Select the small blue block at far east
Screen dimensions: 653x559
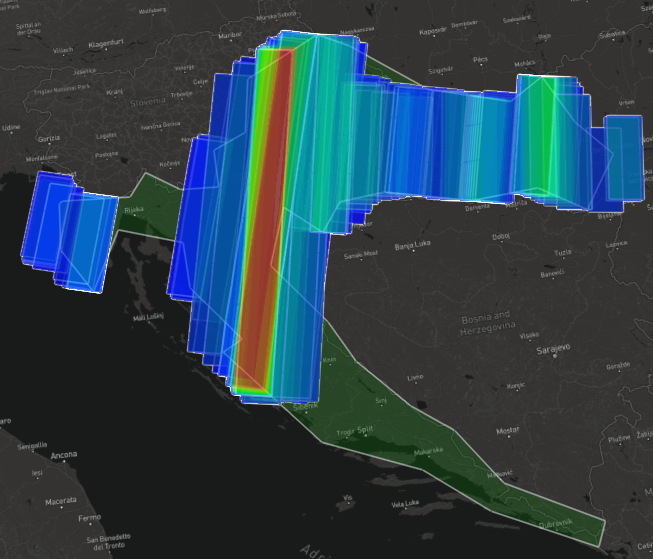pyautogui.click(x=623, y=160)
